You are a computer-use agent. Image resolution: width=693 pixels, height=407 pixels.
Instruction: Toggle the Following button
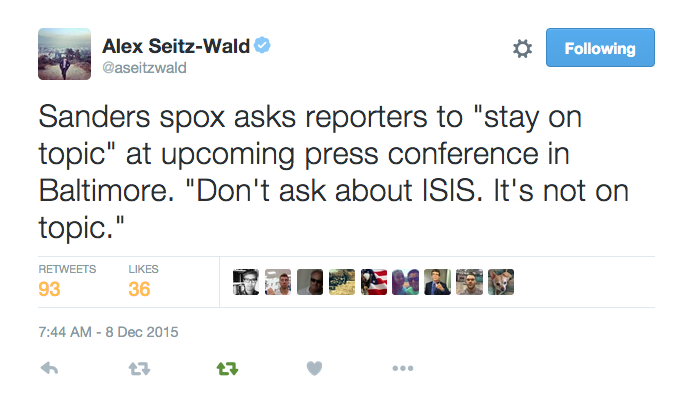[x=600, y=48]
